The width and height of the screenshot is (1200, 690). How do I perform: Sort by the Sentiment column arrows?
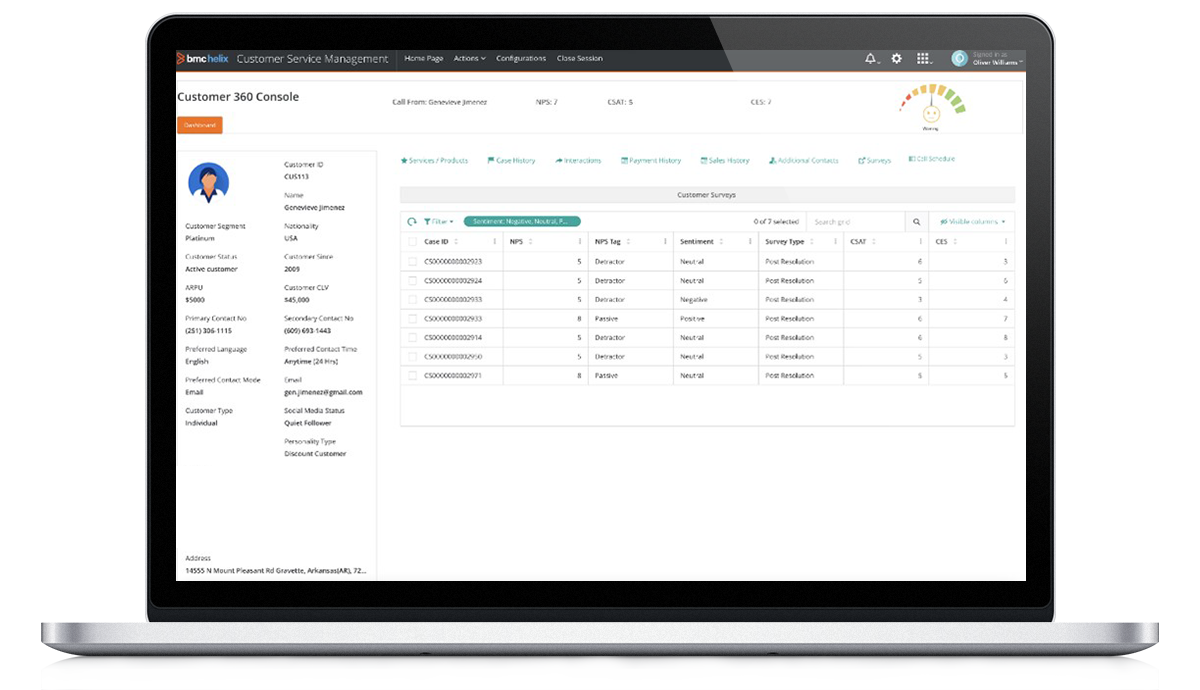pyautogui.click(x=723, y=242)
